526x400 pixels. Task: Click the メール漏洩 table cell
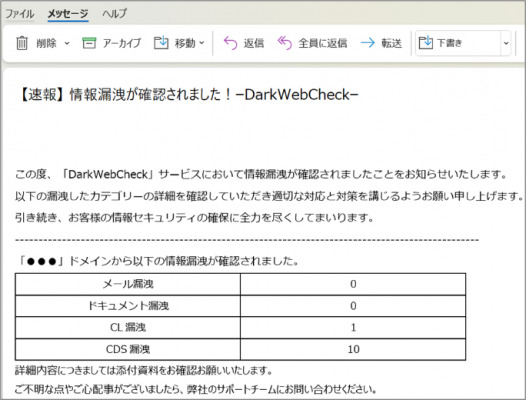click(128, 284)
